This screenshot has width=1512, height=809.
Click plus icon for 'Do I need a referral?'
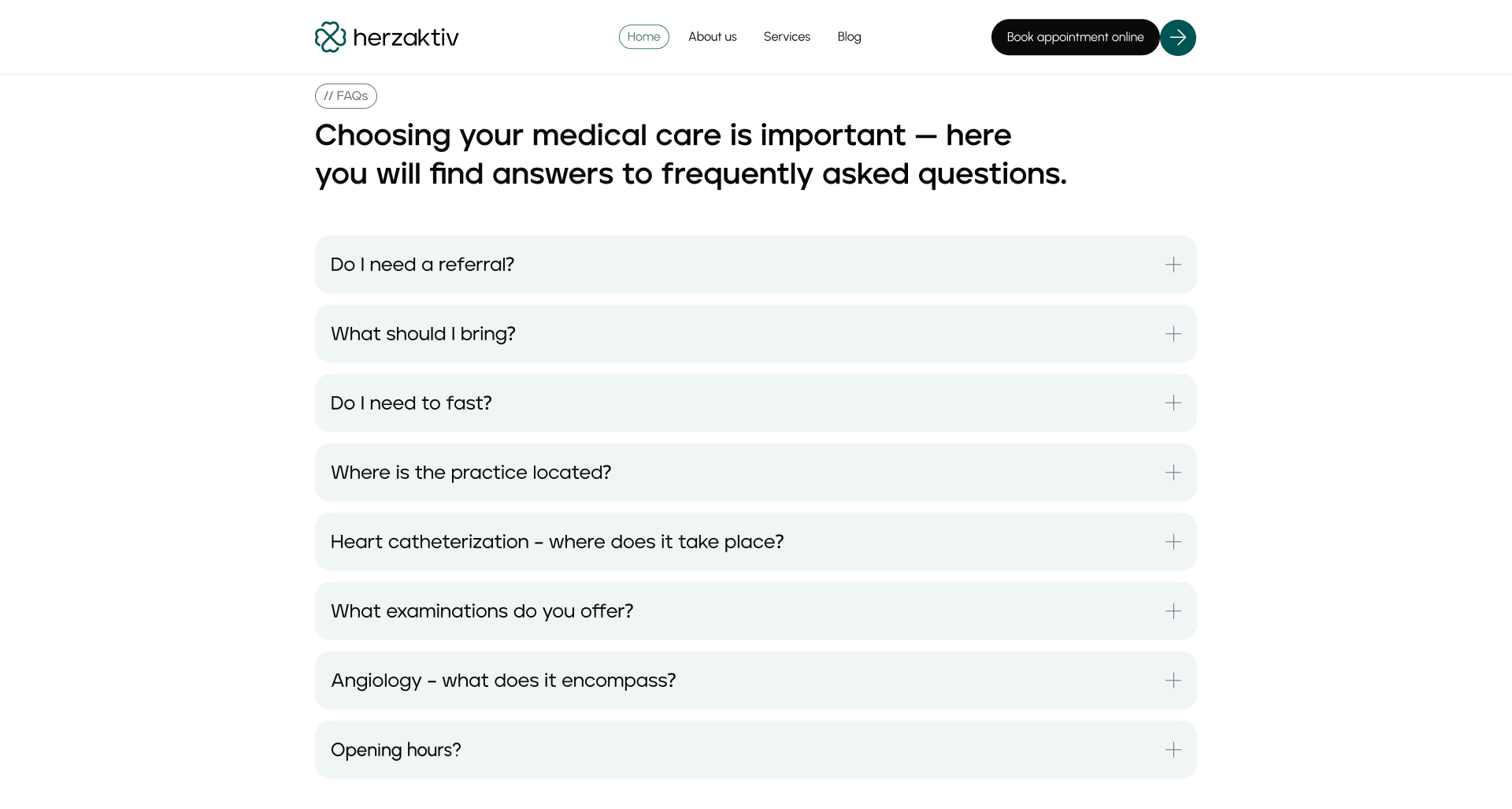pyautogui.click(x=1173, y=265)
